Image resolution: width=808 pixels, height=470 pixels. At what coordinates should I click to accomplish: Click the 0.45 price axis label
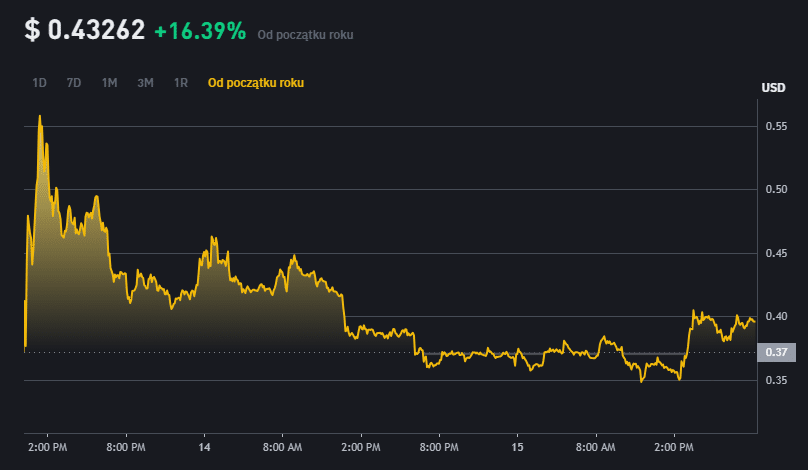click(776, 253)
